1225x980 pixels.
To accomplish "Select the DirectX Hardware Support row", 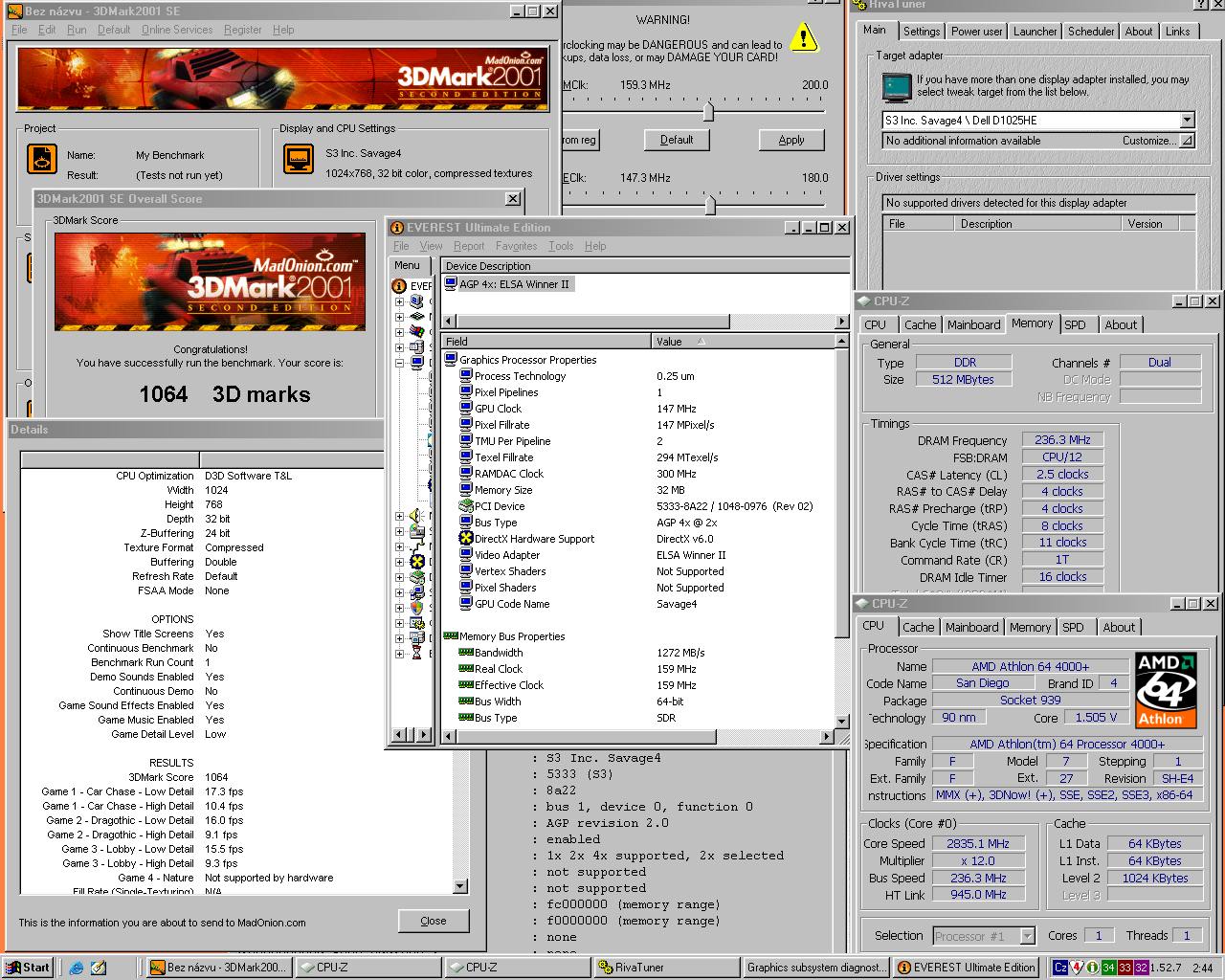I will pyautogui.click(x=638, y=539).
